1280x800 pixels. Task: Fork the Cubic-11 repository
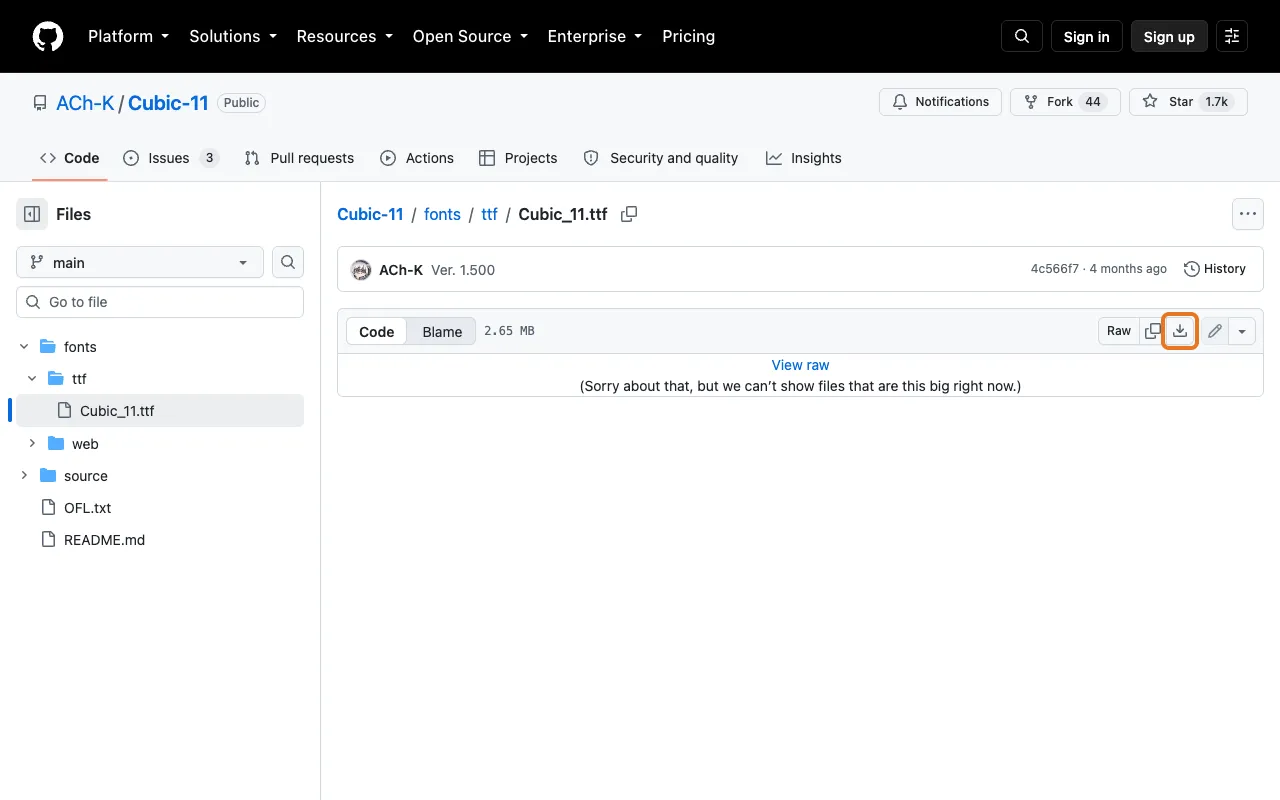click(x=1065, y=102)
